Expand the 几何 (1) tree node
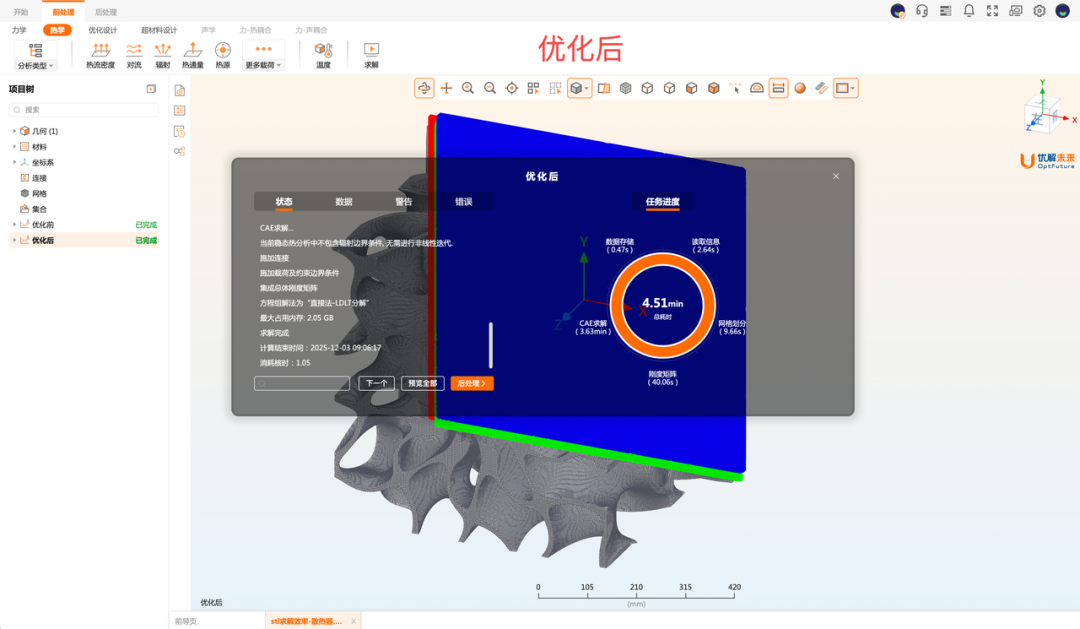Screen dimensions: 1080x629 click(x=14, y=131)
